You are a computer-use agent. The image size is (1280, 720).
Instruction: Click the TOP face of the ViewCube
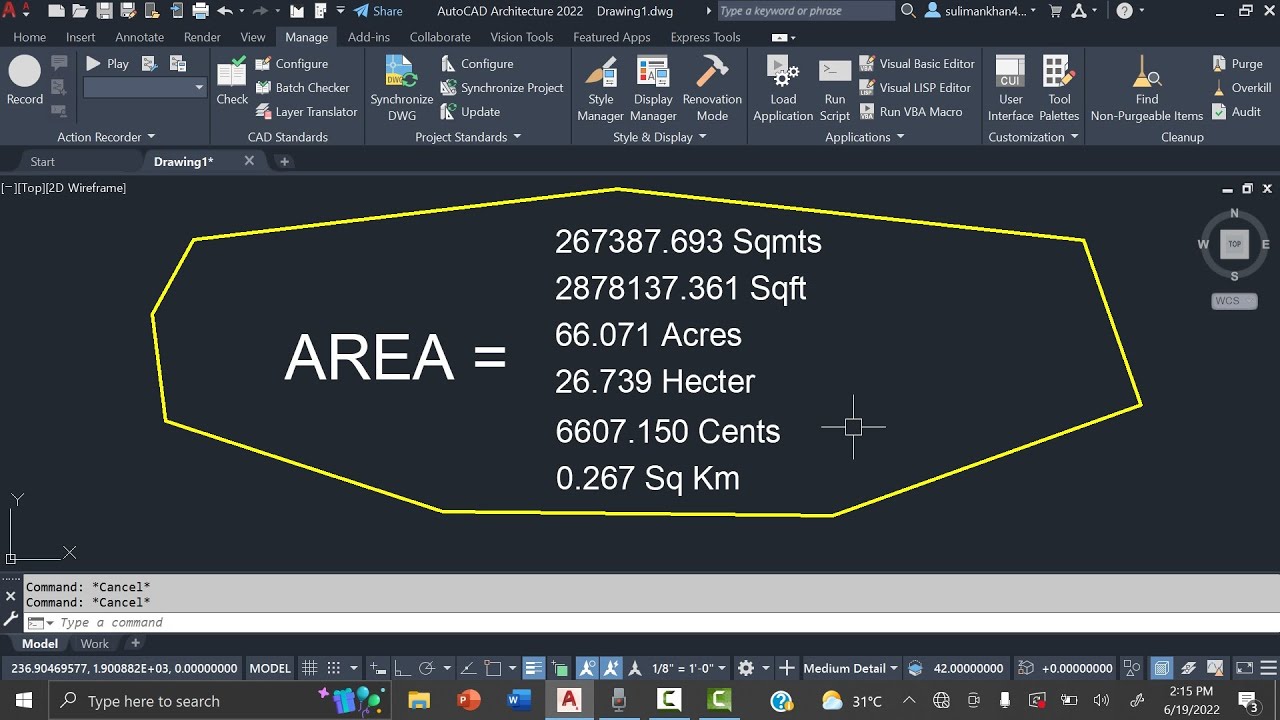click(x=1234, y=244)
